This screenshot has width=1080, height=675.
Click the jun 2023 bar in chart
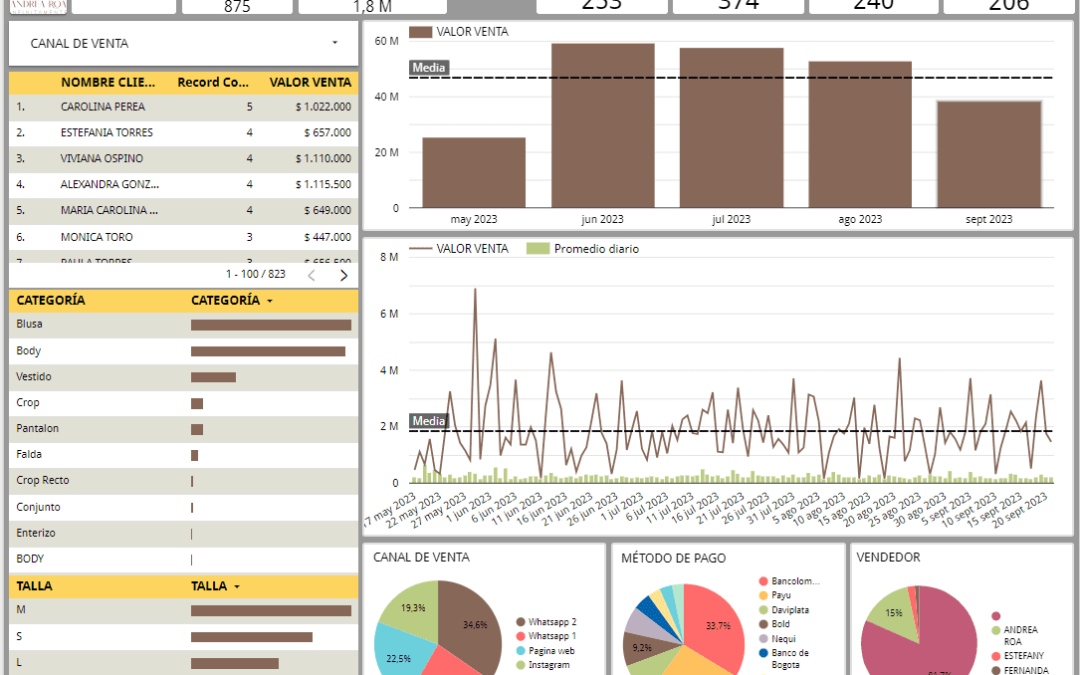tap(602, 125)
